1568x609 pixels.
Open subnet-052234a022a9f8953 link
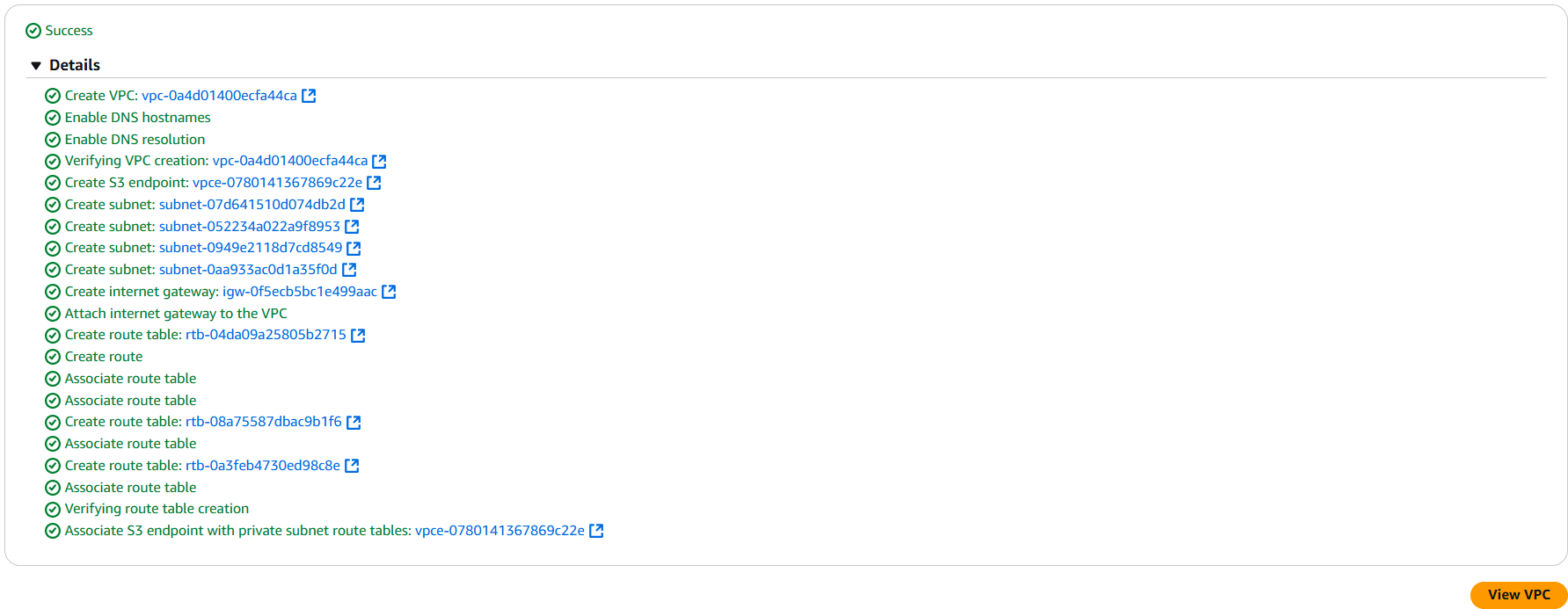pyautogui.click(x=250, y=226)
